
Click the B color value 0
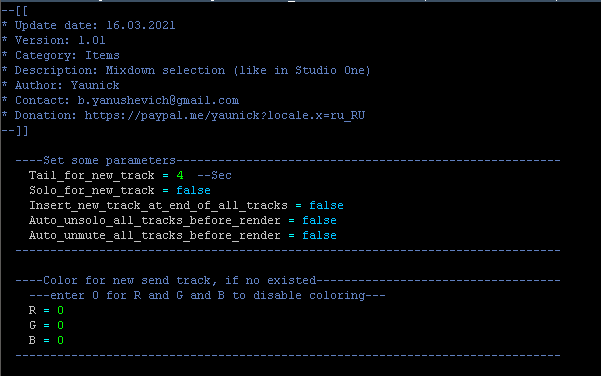(x=60, y=340)
